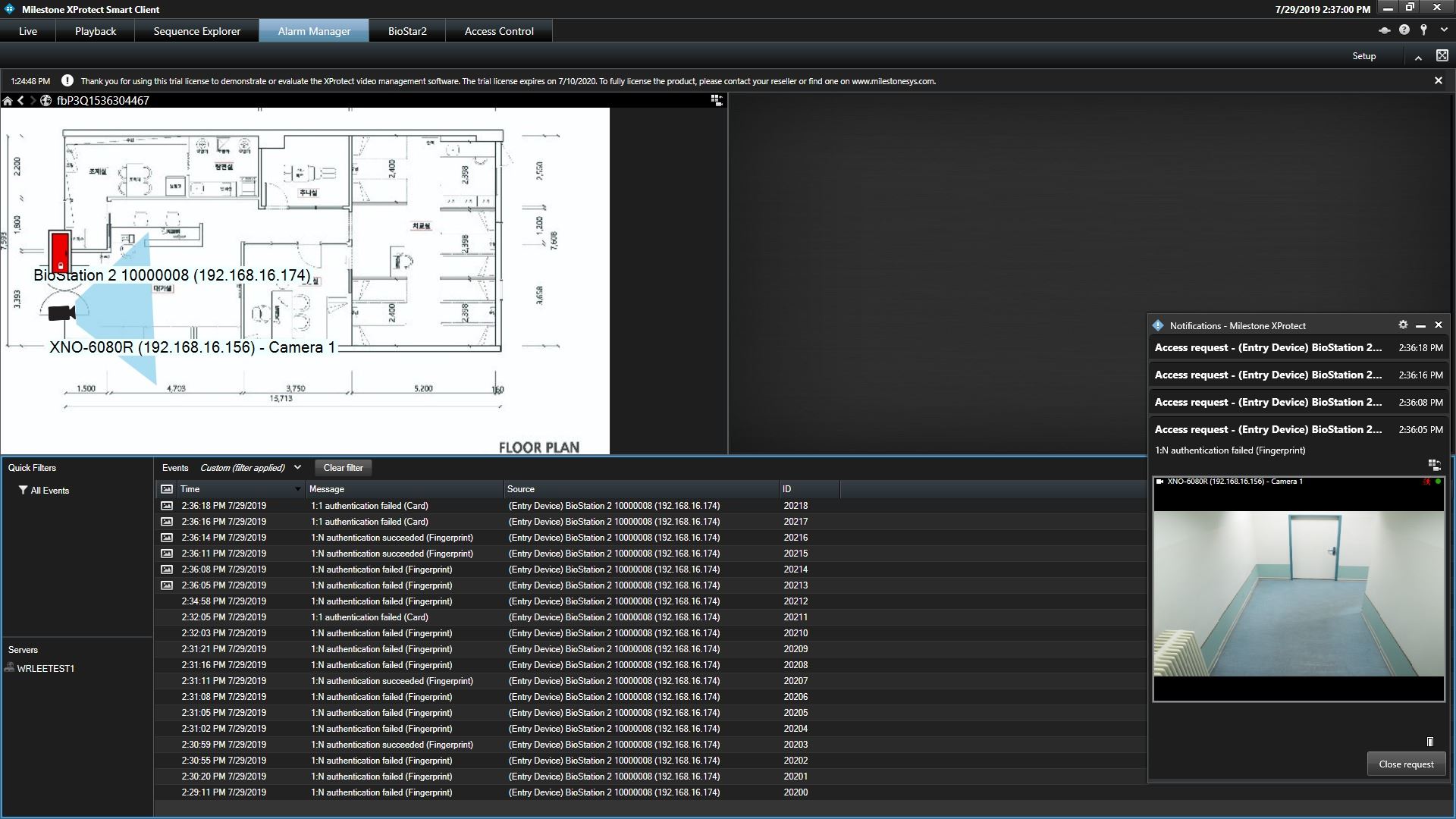
Task: Click the XNO-6080R Camera 1 map label
Action: (192, 347)
